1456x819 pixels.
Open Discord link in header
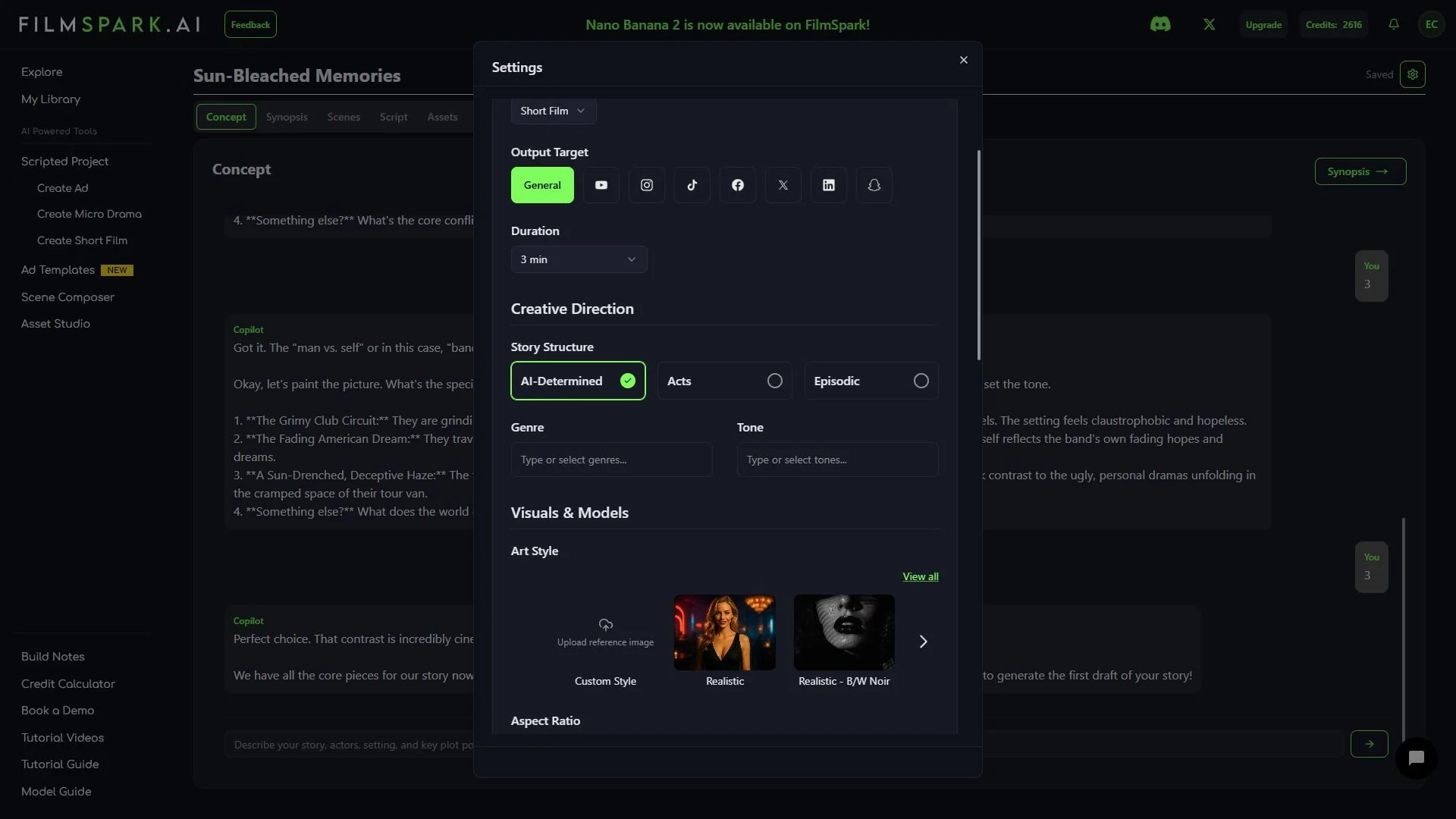tap(1159, 24)
